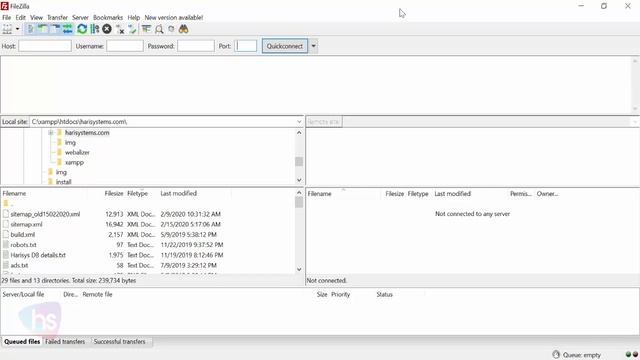
Task: Refresh file and folder lists
Action: (x=82, y=29)
